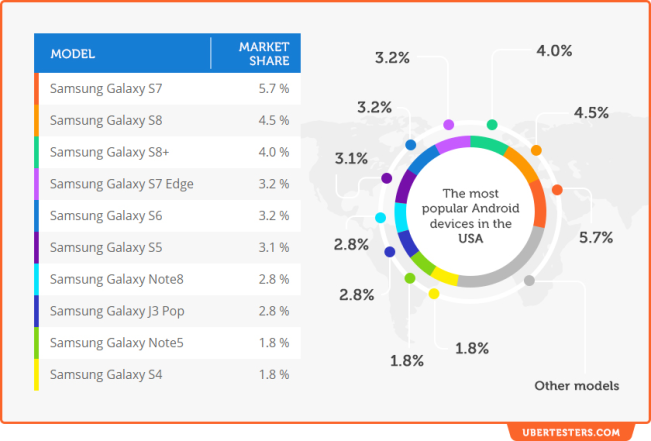The width and height of the screenshot is (651, 441).
Task: Click Samsung Galaxy Note8 row
Action: click(x=167, y=279)
